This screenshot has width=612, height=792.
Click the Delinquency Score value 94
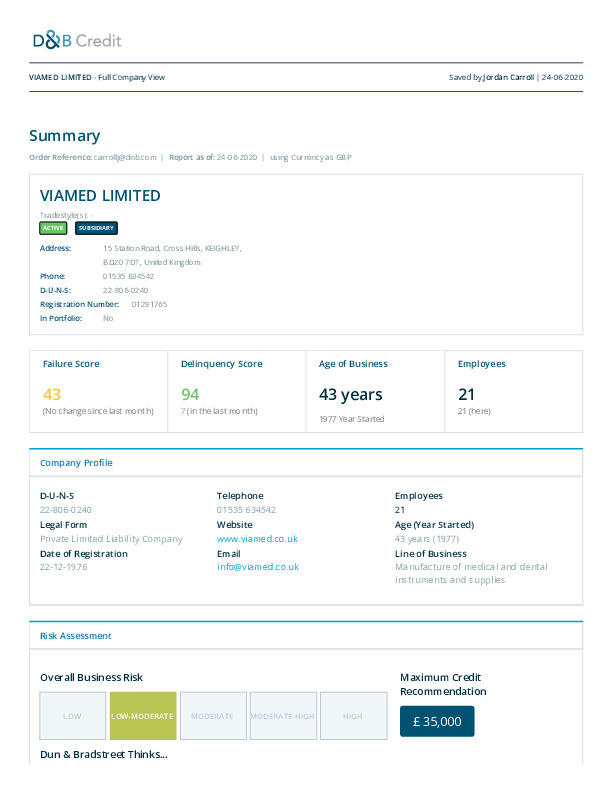pos(190,394)
